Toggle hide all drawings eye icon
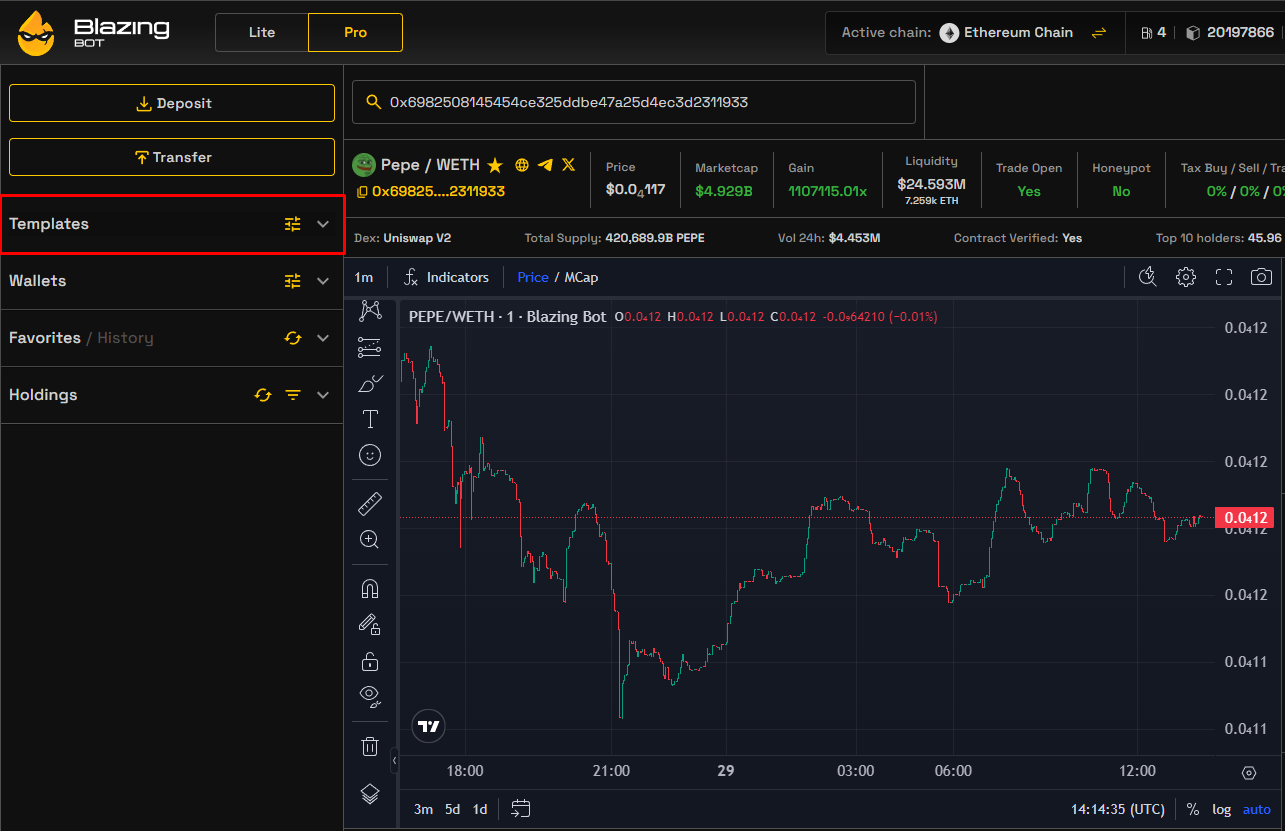This screenshot has height=831, width=1285. tap(369, 695)
